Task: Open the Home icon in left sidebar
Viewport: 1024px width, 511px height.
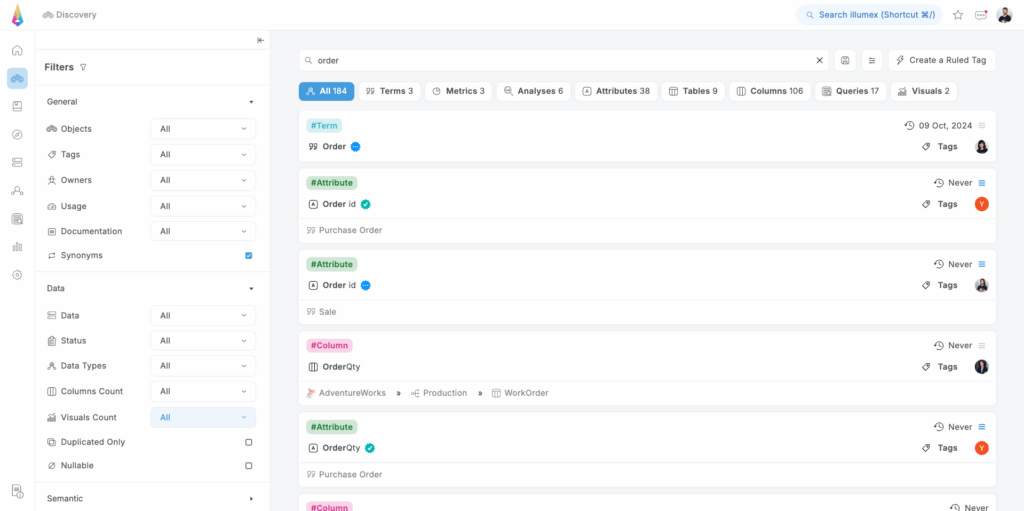Action: [17, 50]
